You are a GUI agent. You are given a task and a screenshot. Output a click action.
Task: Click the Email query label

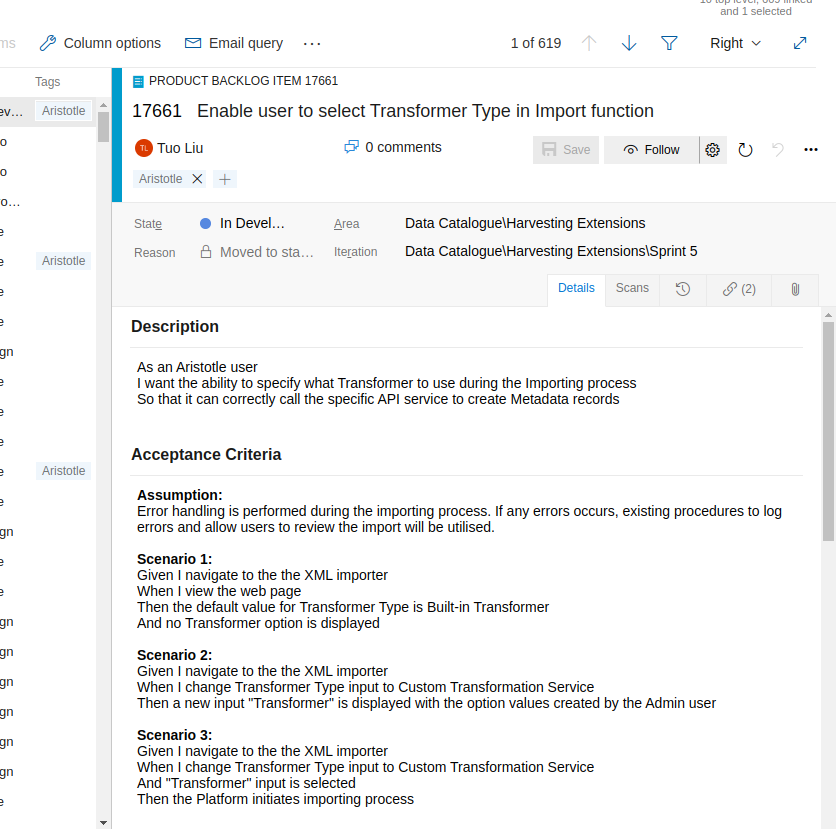click(246, 43)
